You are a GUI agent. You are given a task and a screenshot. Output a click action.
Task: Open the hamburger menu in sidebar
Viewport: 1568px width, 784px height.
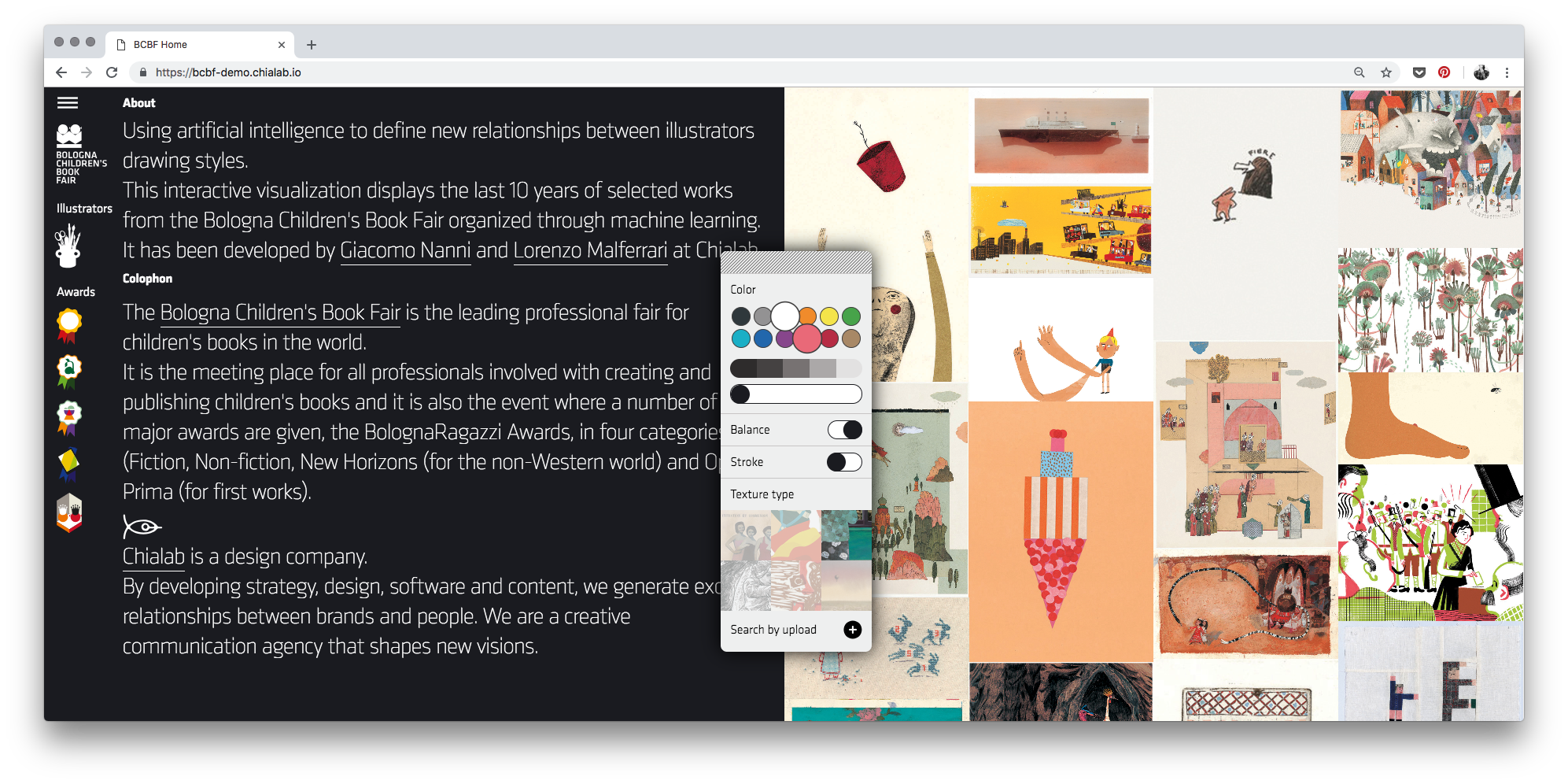(68, 102)
